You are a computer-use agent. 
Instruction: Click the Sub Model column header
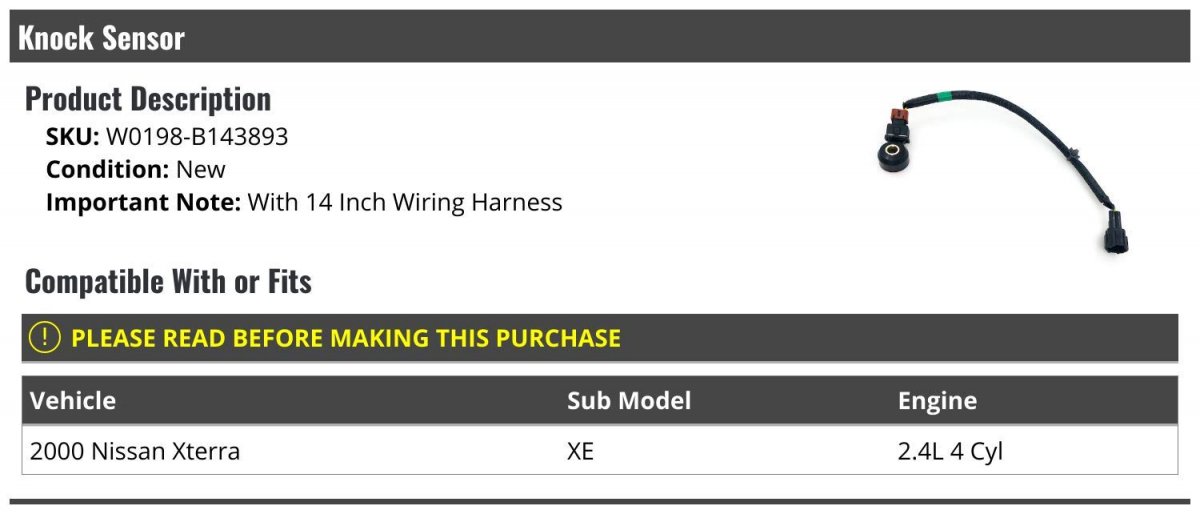pyautogui.click(x=629, y=401)
